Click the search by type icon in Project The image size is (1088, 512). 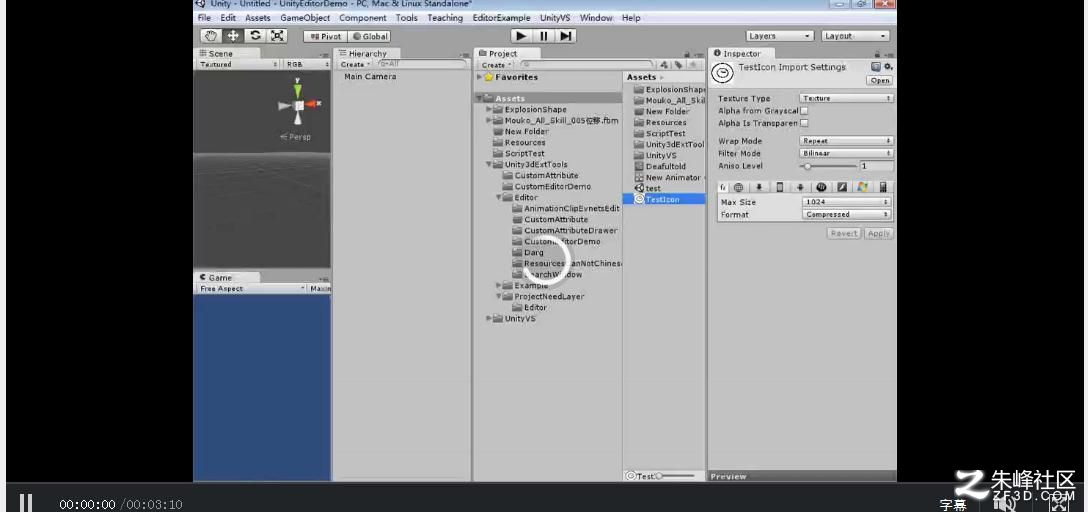(665, 65)
